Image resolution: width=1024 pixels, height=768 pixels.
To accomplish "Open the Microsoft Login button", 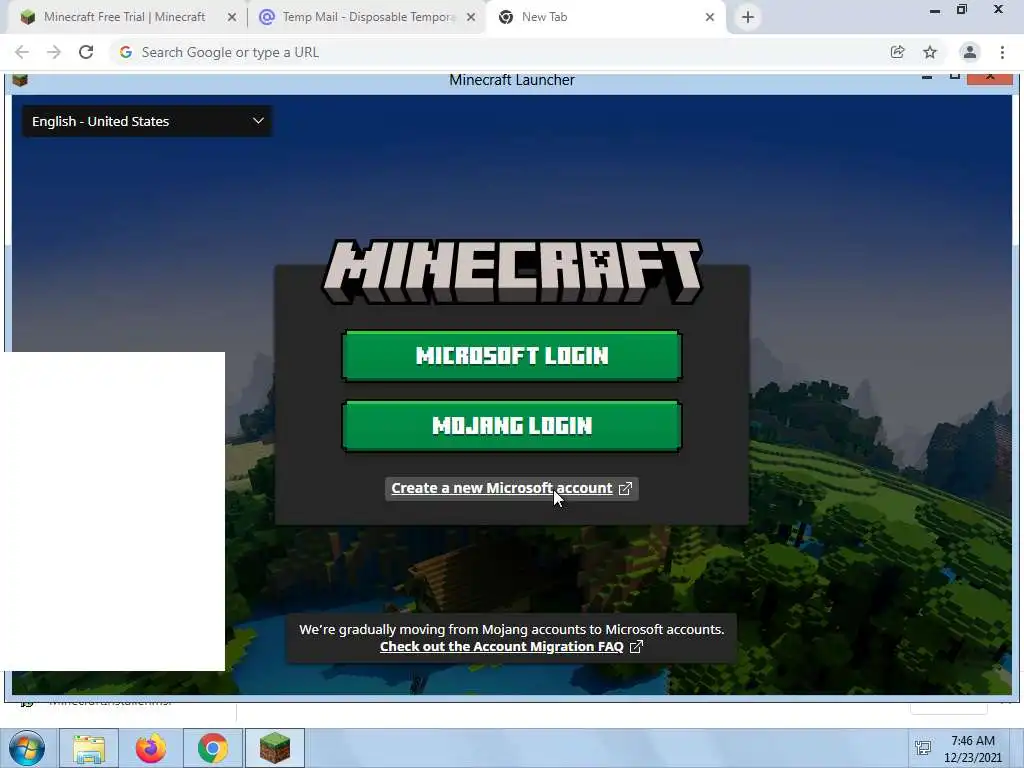I will click(511, 355).
